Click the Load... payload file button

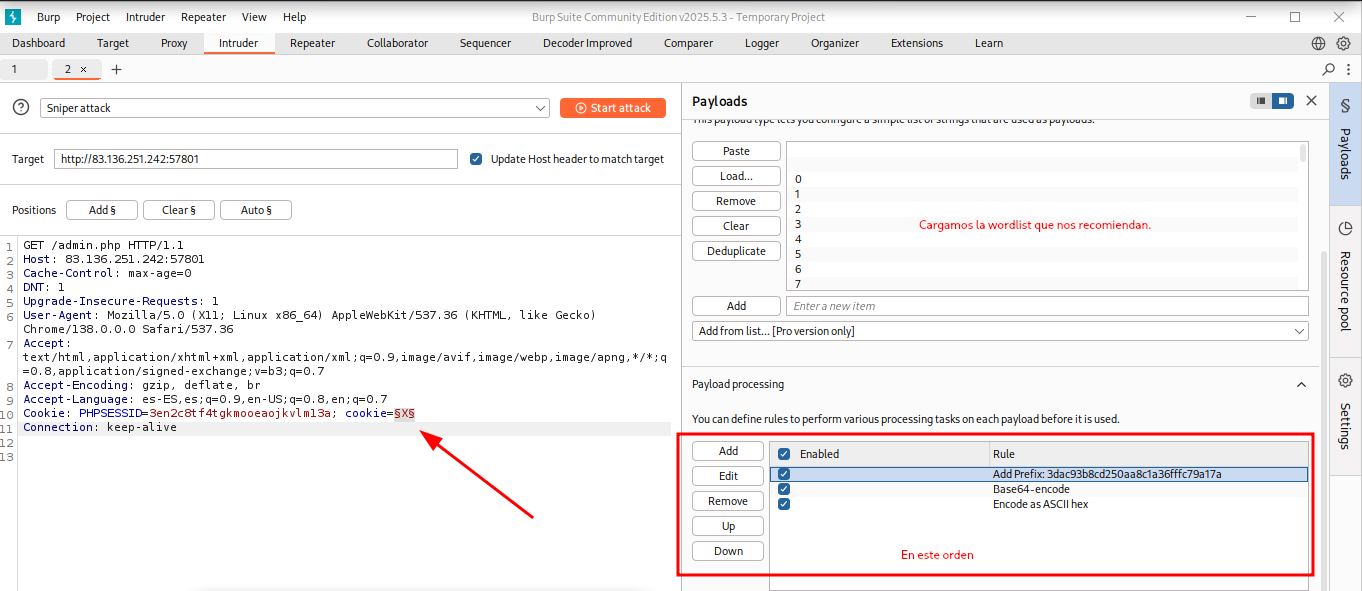pos(736,176)
